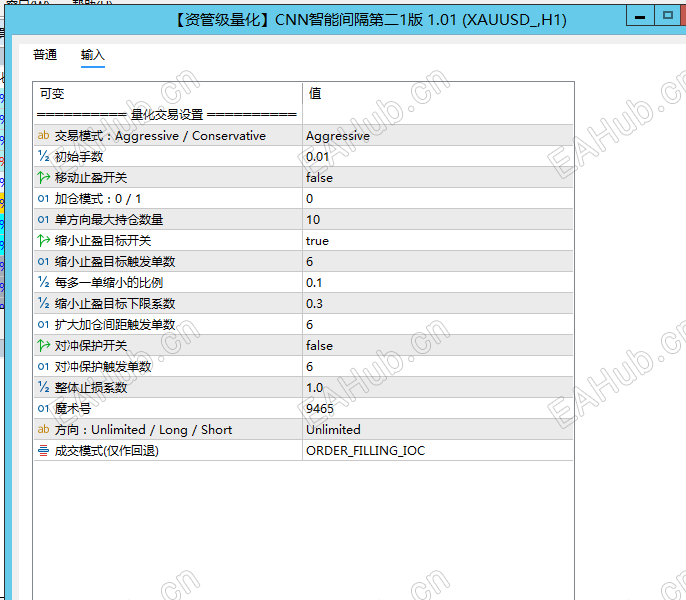Select the 加仓模式：0 / 1 label
Screen dimensions: 686x600
point(98,199)
